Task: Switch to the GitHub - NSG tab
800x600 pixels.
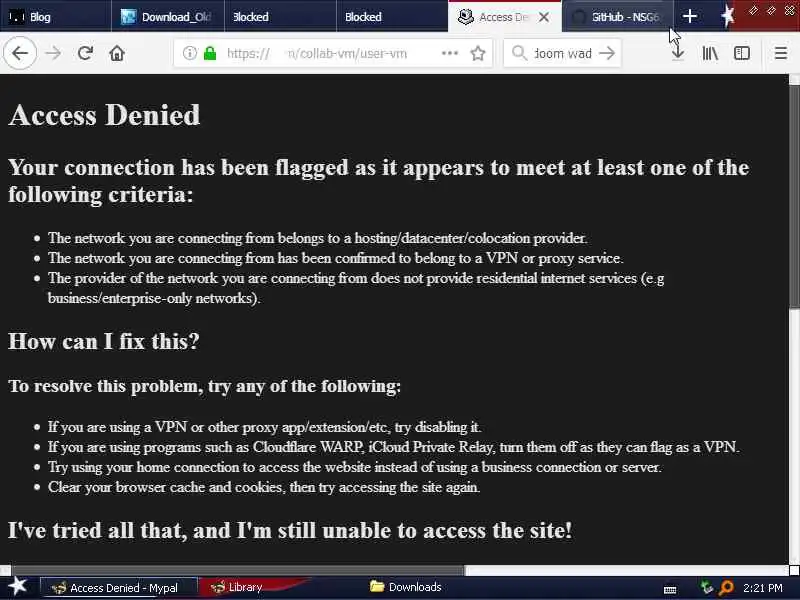Action: pos(618,16)
